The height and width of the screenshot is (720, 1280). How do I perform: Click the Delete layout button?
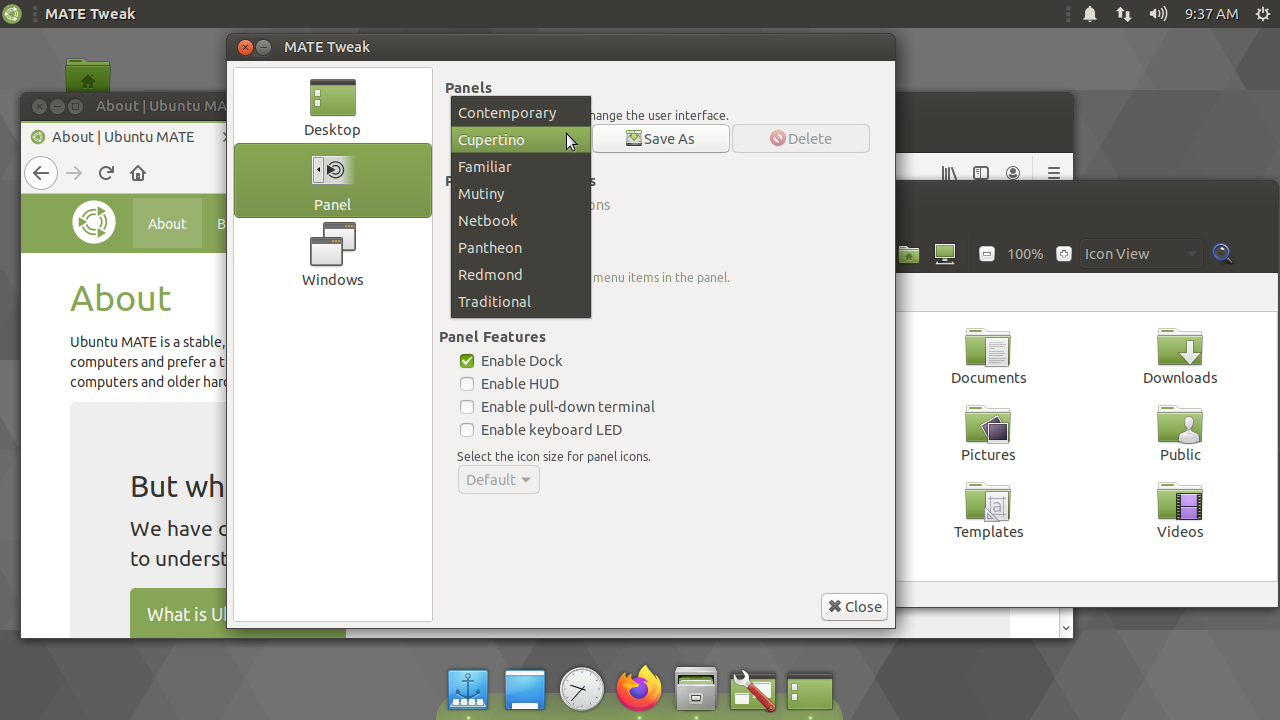(x=801, y=139)
